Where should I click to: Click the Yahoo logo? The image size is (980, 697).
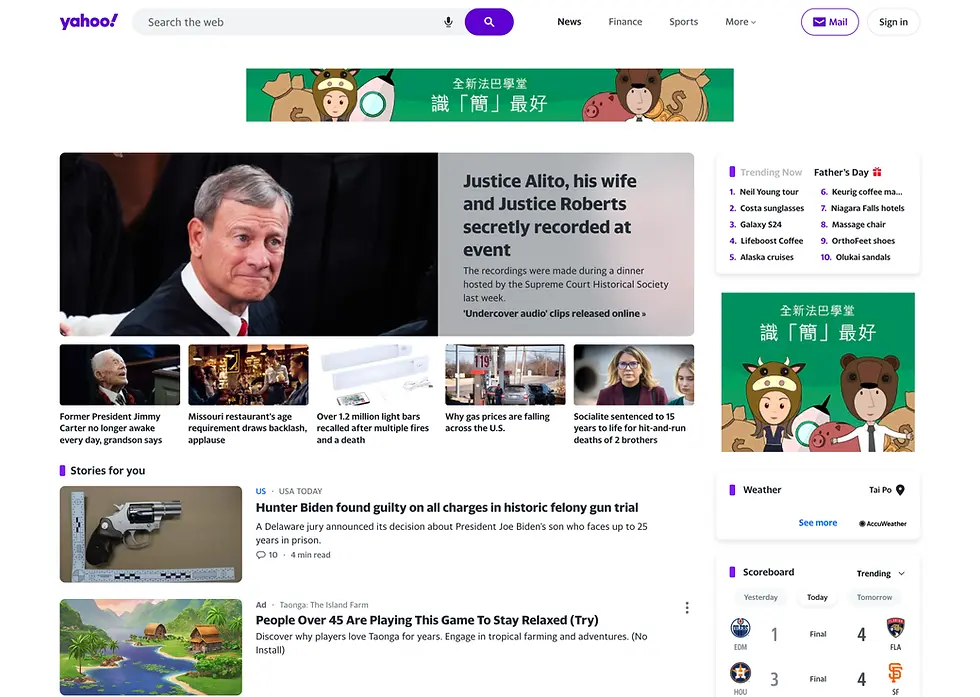coord(89,21)
